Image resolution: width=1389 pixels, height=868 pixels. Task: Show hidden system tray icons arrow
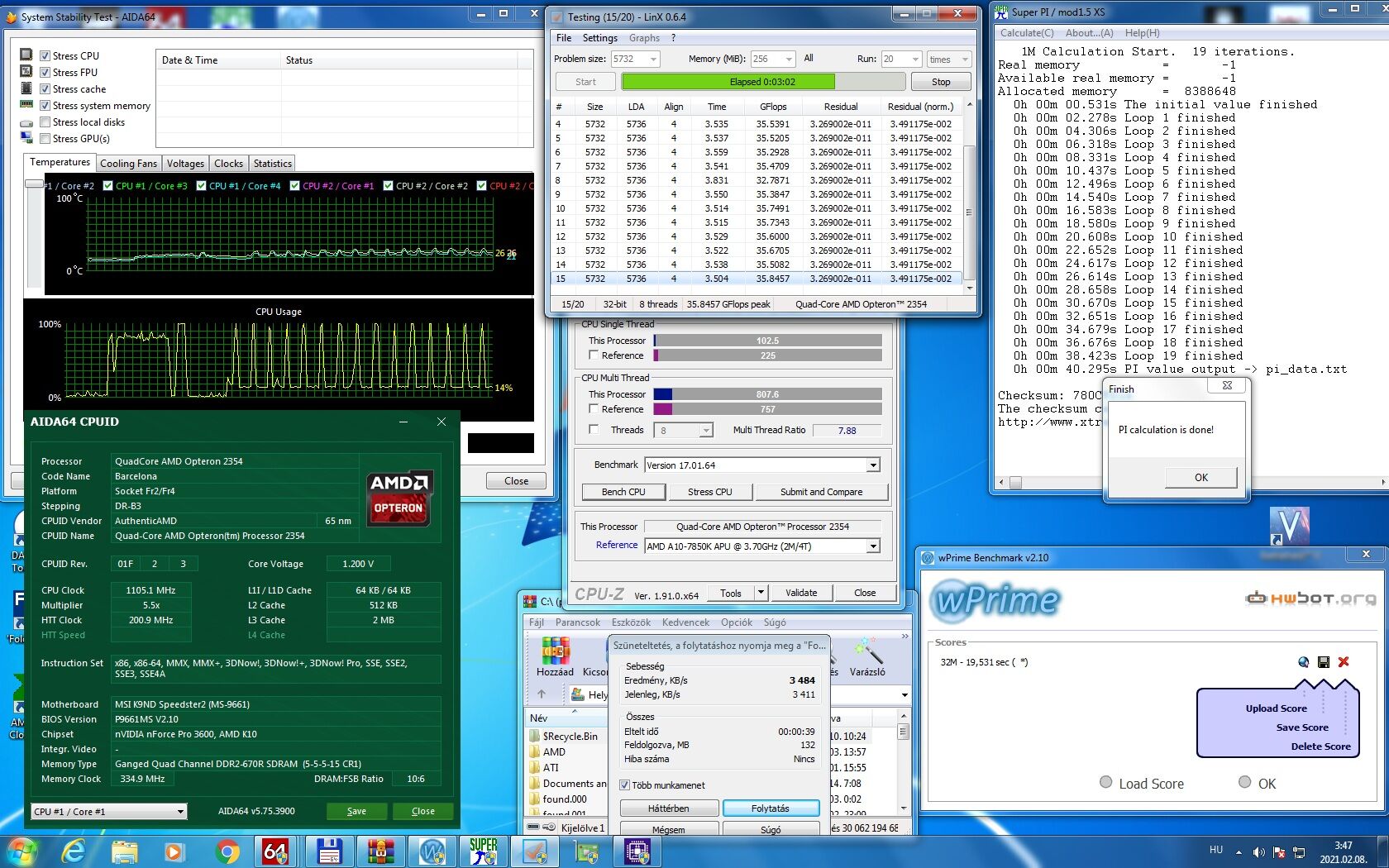(1239, 851)
